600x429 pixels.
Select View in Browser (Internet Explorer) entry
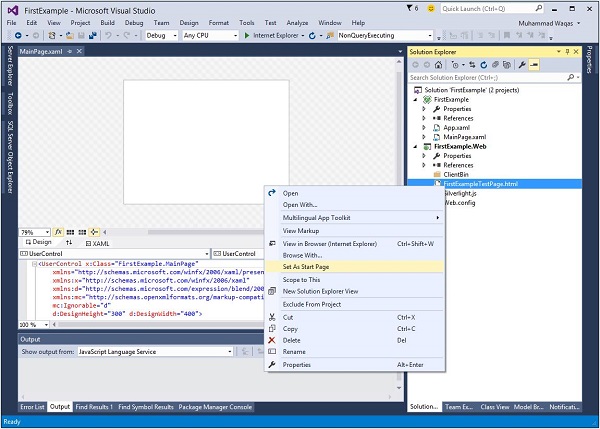pyautogui.click(x=330, y=242)
